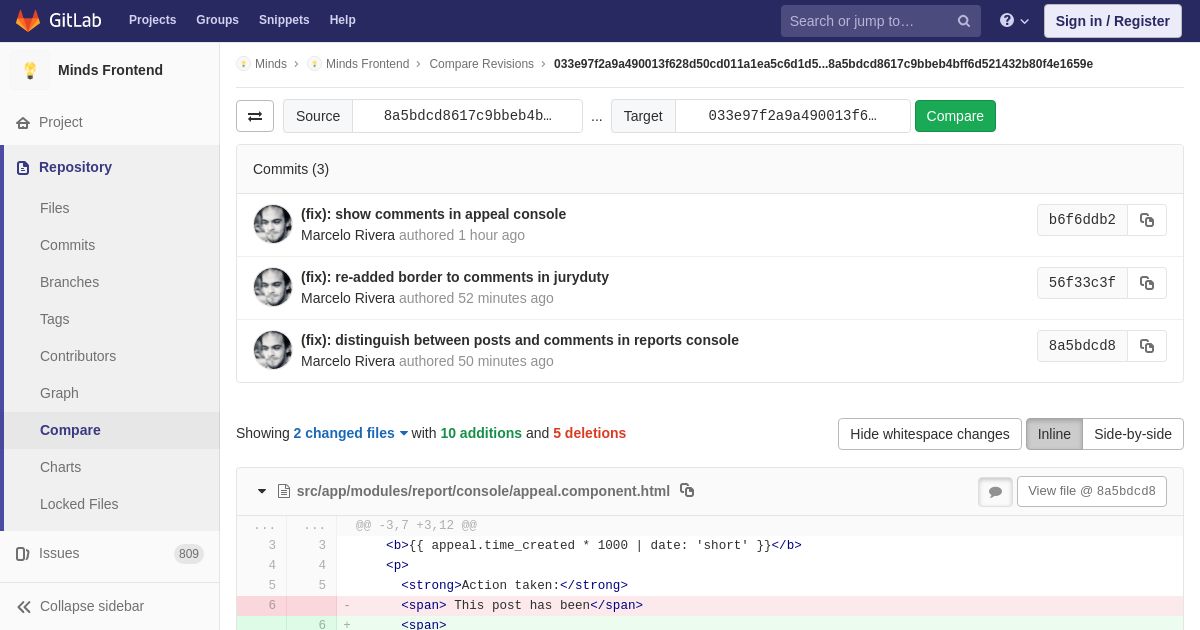1200x630 pixels.
Task: Focus the Search or jump to field
Action: (881, 21)
